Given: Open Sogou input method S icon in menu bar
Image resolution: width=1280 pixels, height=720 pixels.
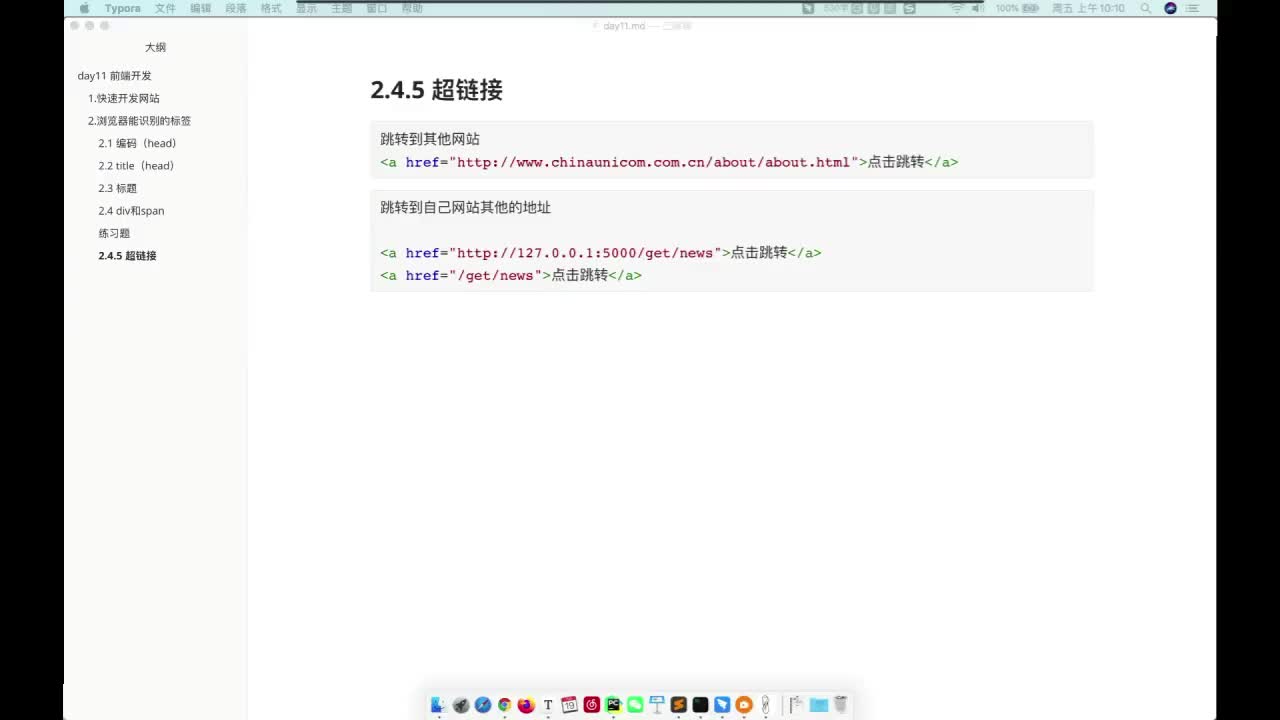Looking at the screenshot, I should pos(909,8).
